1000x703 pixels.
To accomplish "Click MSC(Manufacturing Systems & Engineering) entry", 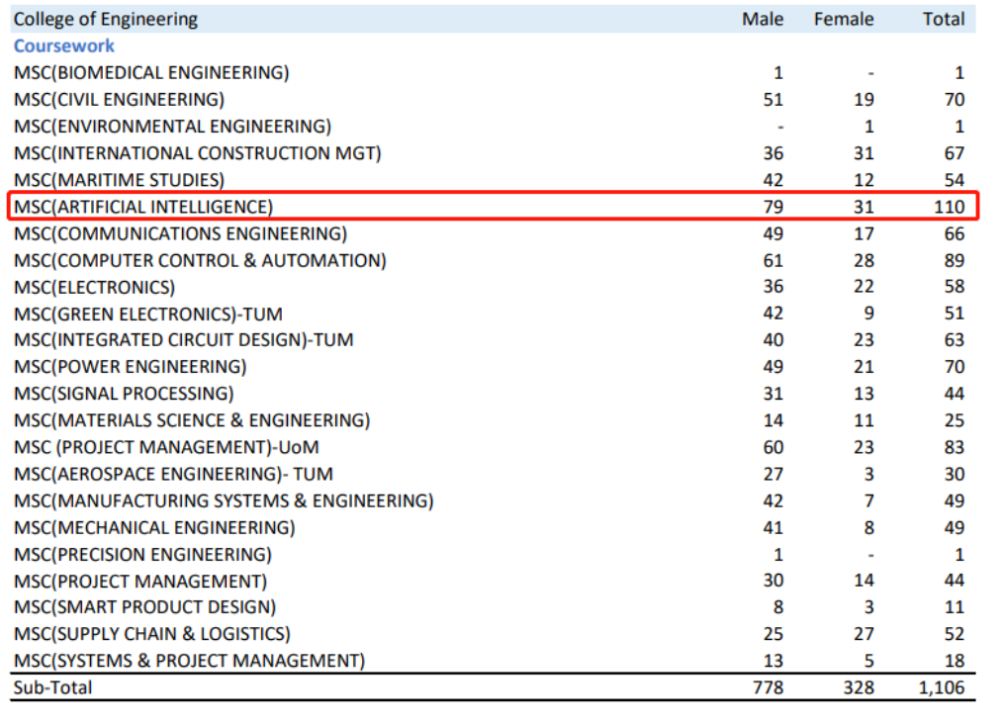I will 223,500.
